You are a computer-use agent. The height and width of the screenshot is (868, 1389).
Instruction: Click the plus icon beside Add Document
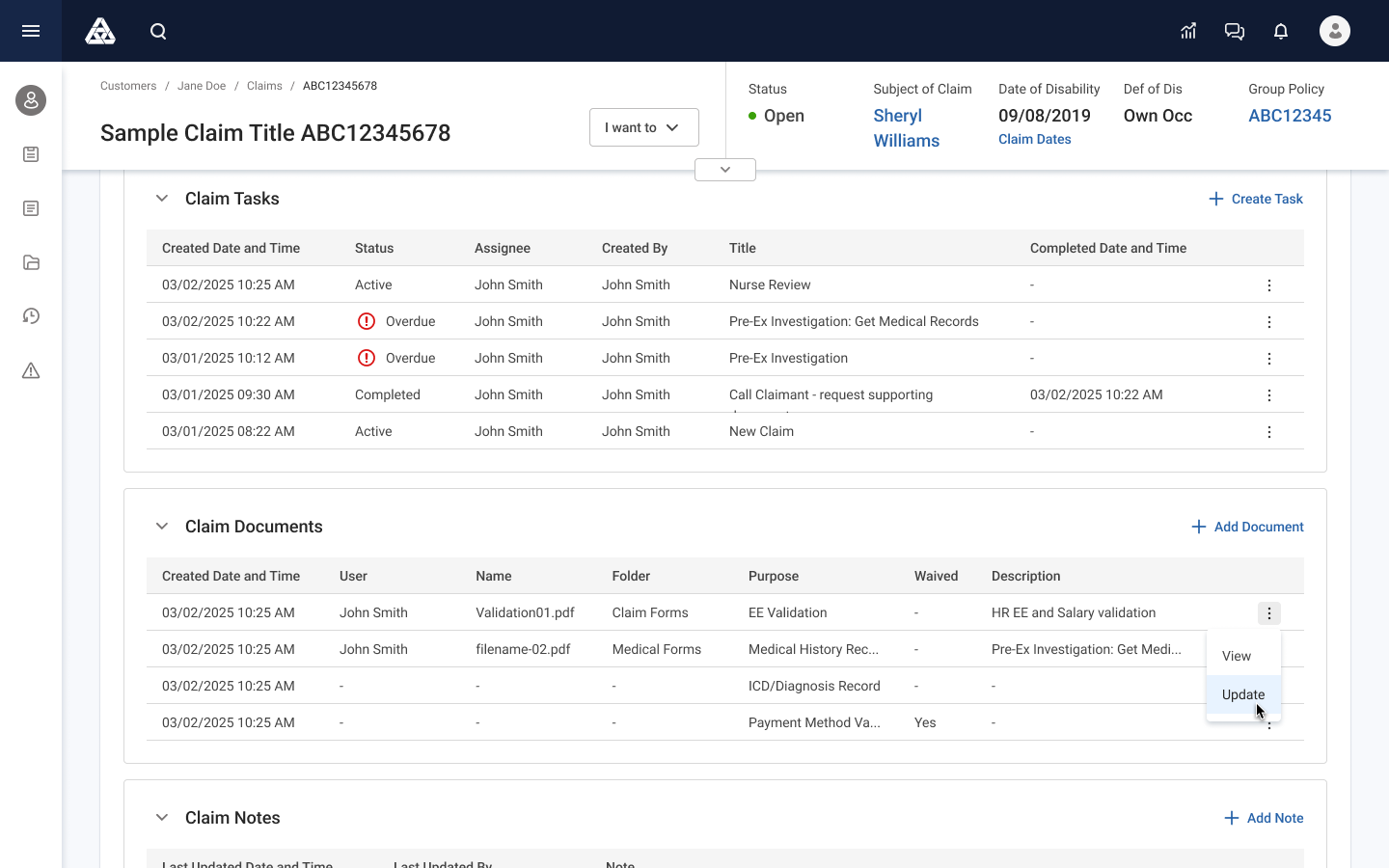click(x=1199, y=527)
